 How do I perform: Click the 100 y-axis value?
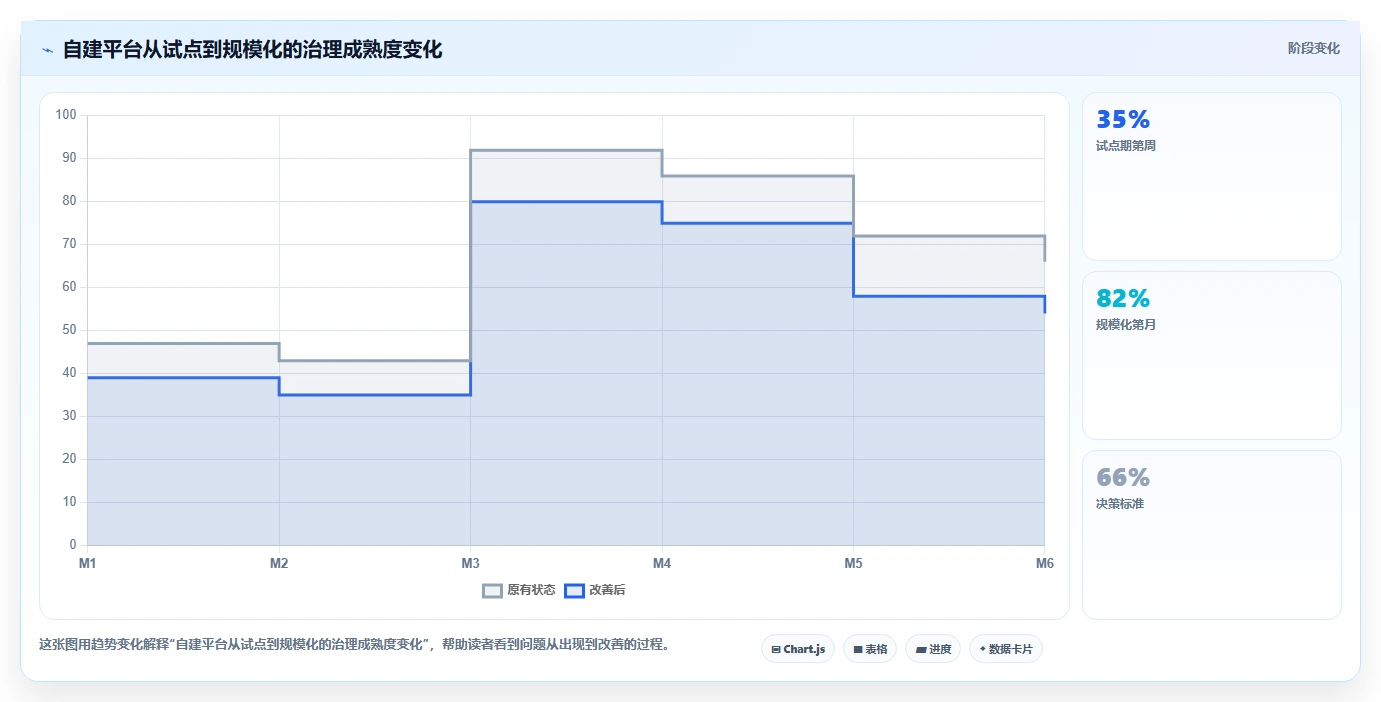click(66, 115)
